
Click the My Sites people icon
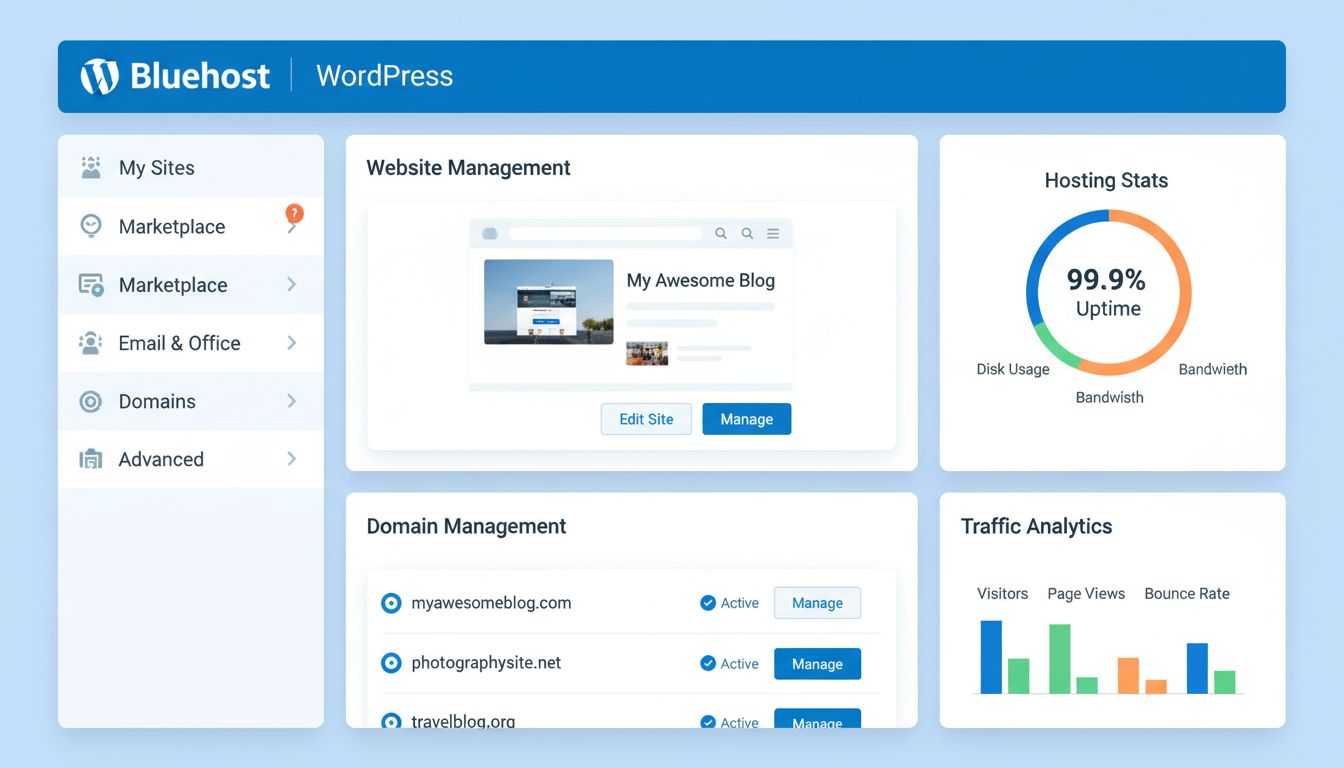(x=91, y=167)
